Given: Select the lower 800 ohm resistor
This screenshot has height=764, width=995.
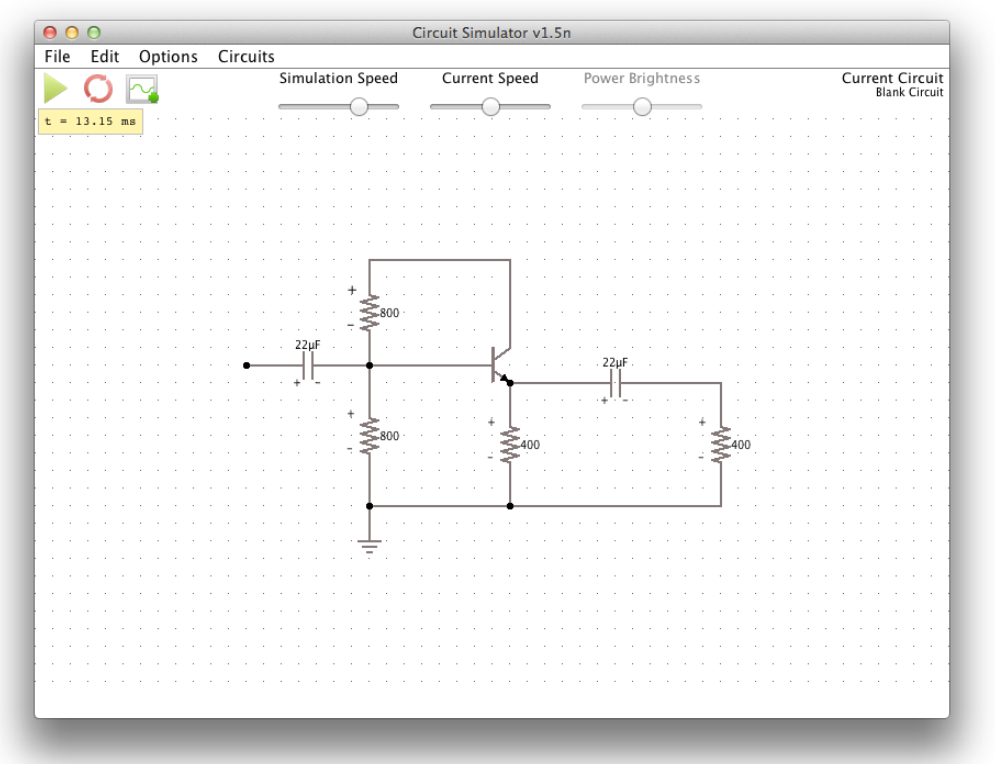Looking at the screenshot, I should click(x=369, y=436).
